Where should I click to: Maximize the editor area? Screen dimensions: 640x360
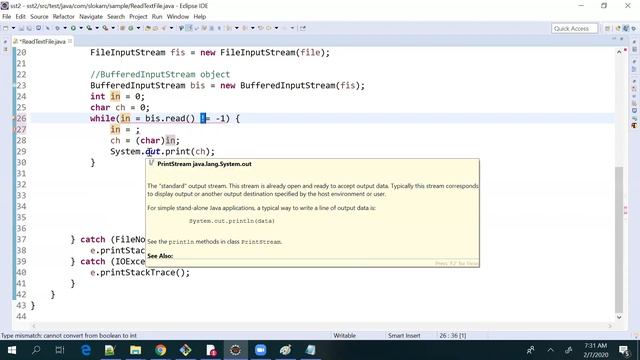click(622, 38)
